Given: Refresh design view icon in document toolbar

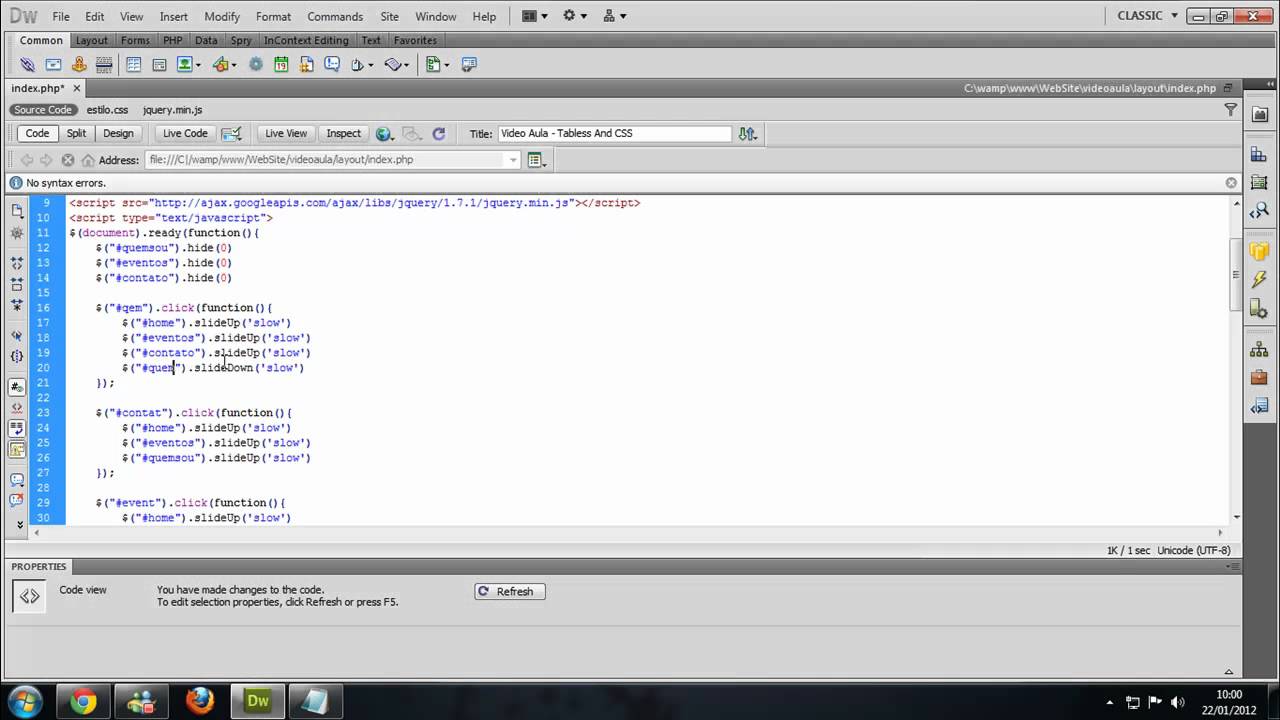Looking at the screenshot, I should (438, 133).
